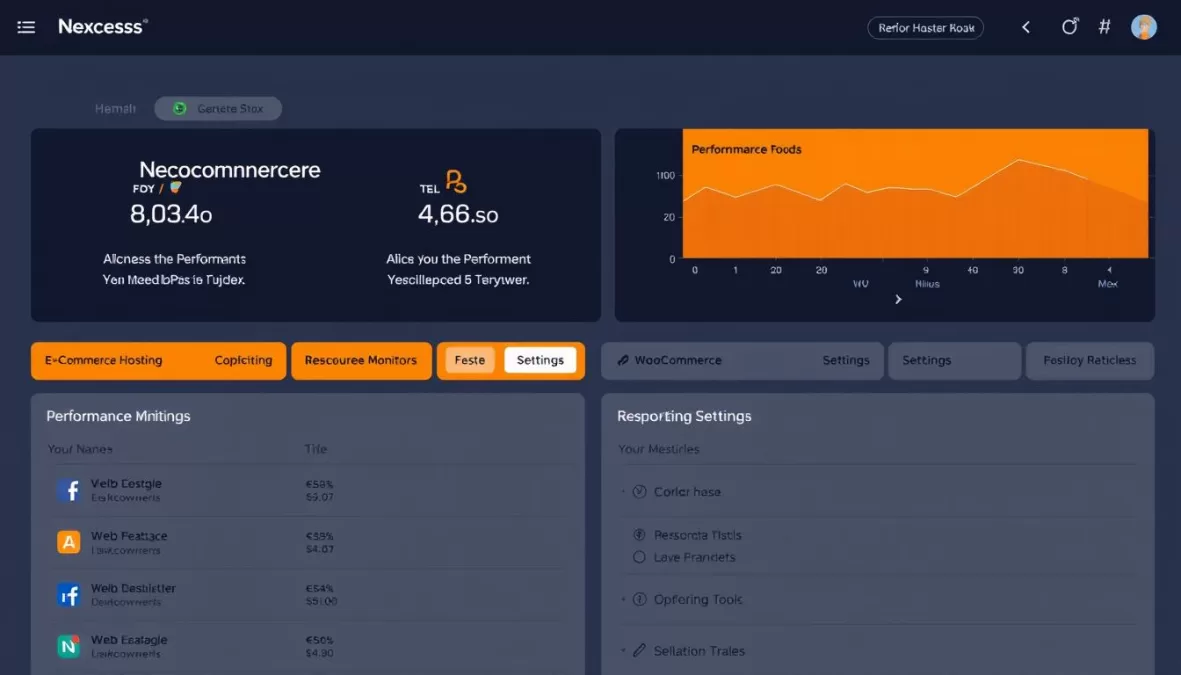Click the chevron below the Performarce Foods chart
This screenshot has height=675, width=1181.
897,298
